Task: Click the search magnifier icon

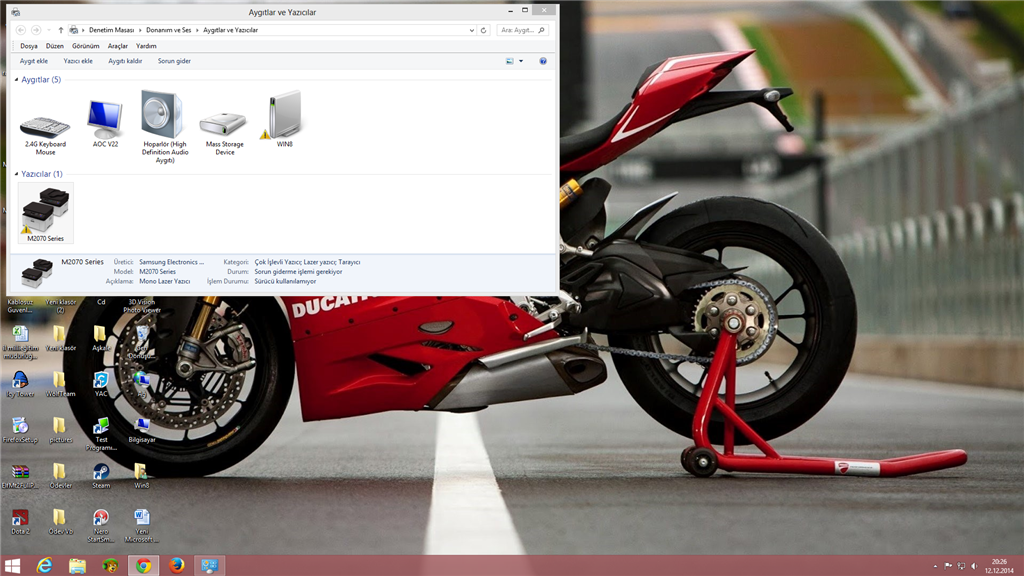Action: (x=541, y=30)
